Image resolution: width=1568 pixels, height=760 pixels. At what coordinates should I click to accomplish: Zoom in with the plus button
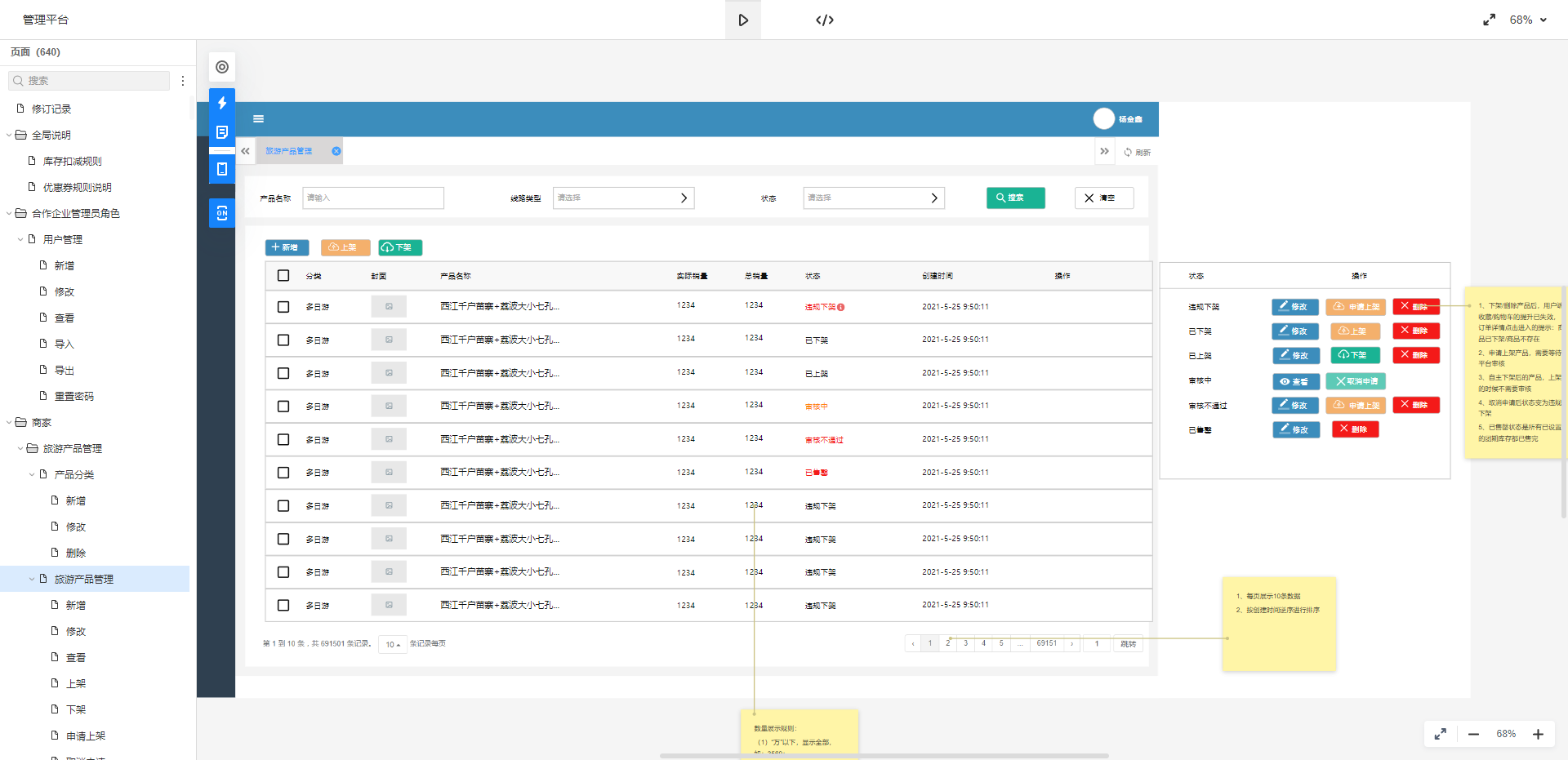(x=1538, y=734)
